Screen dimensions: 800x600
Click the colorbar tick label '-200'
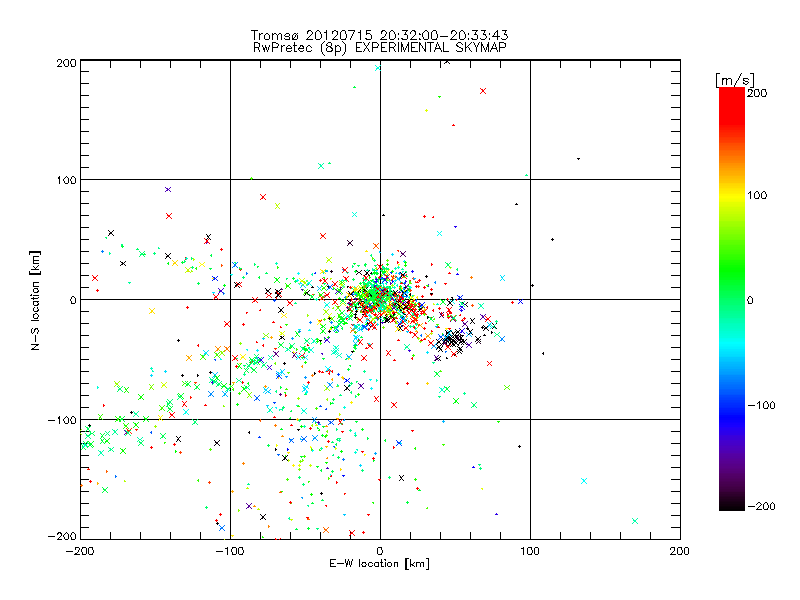pyautogui.click(x=761, y=506)
